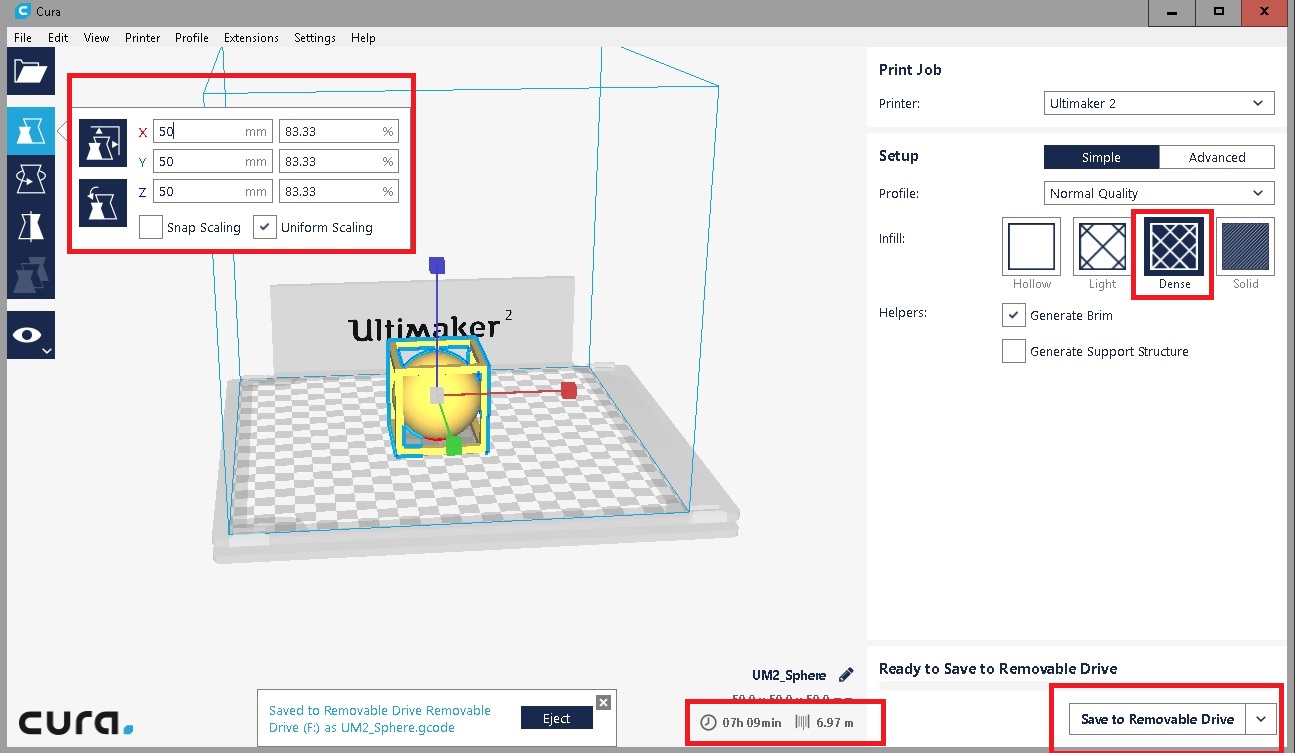This screenshot has width=1295, height=753.
Task: Click the 6.97 m filament length text
Action: pyautogui.click(x=835, y=722)
